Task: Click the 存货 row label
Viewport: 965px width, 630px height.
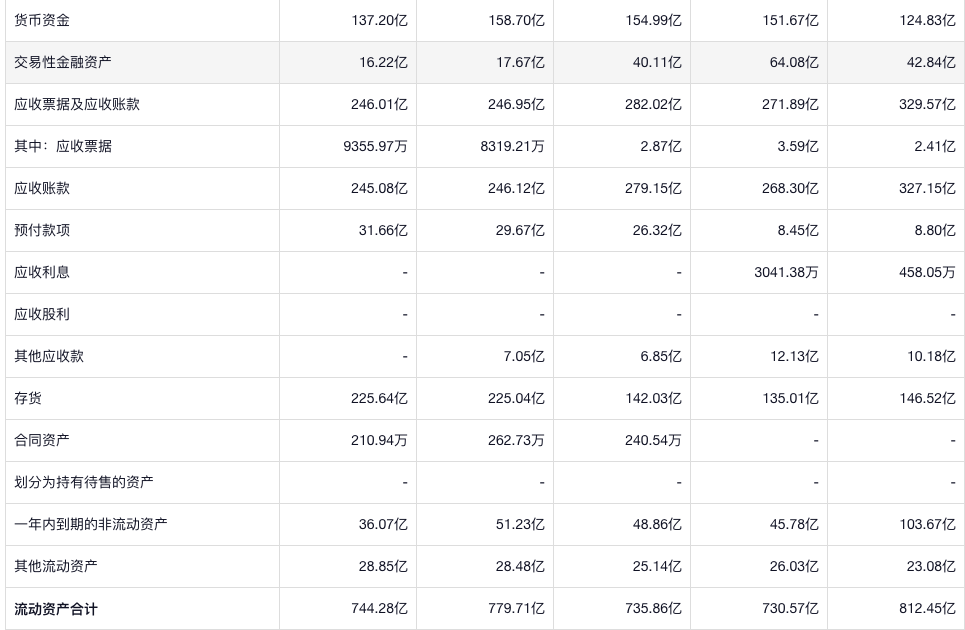Action: click(28, 398)
